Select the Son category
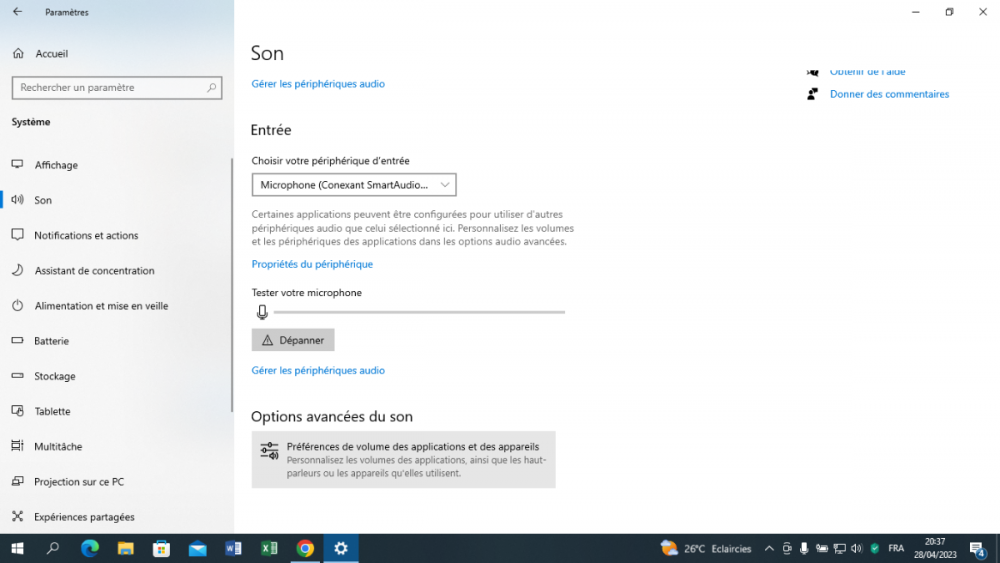The height and width of the screenshot is (563, 1000). (43, 200)
